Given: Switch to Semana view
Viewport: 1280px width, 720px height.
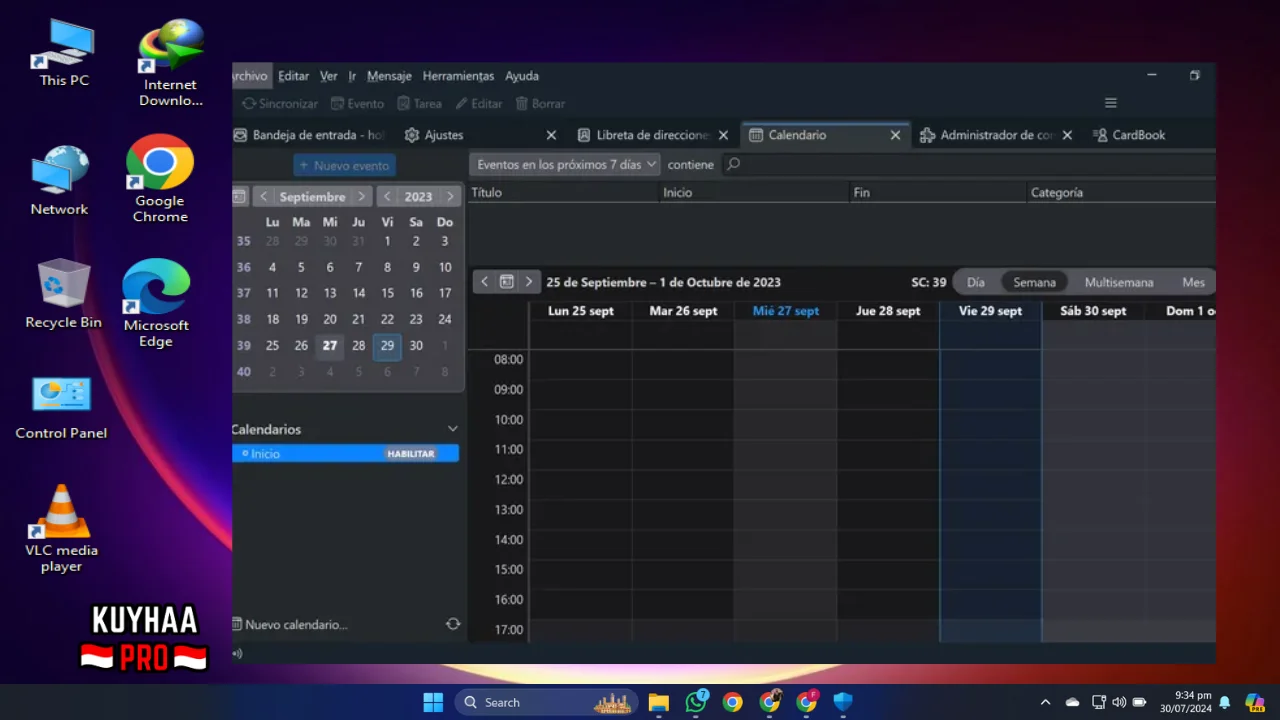Looking at the screenshot, I should coord(1034,282).
